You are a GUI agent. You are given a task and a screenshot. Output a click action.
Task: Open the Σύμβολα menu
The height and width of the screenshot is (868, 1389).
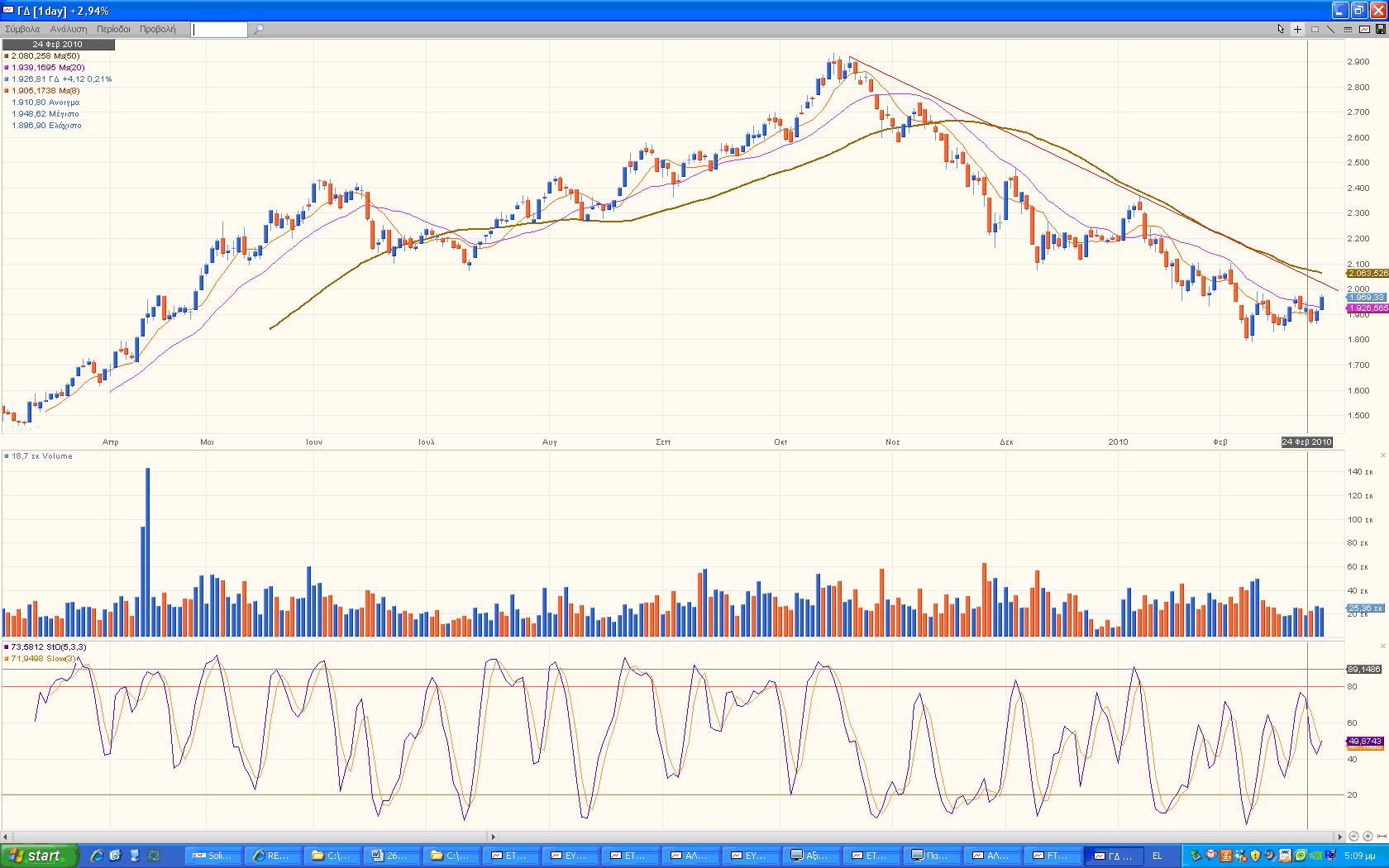click(22, 29)
